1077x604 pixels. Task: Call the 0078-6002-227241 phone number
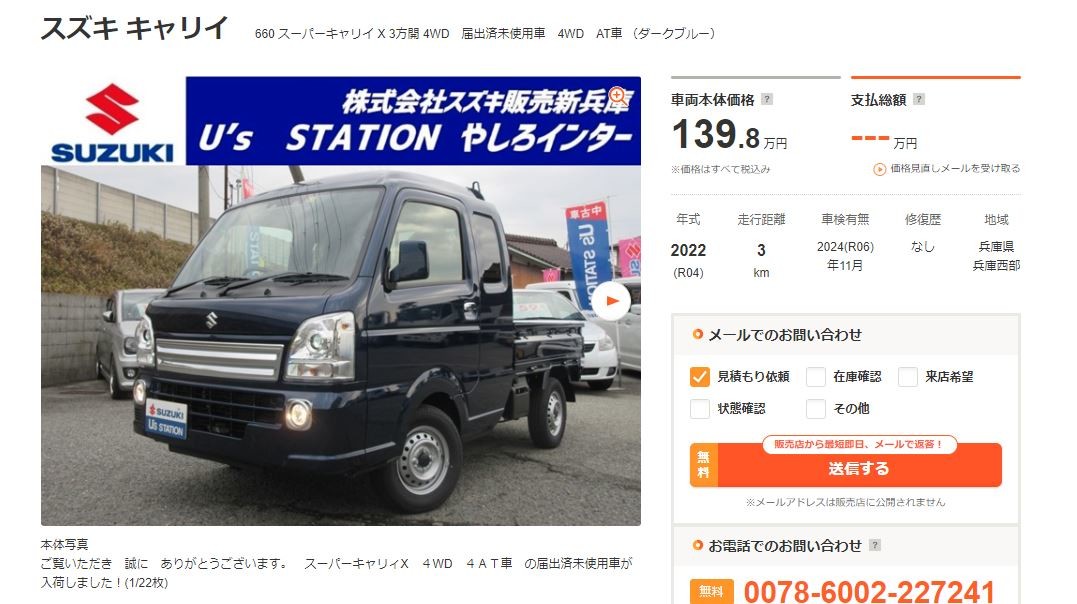click(x=869, y=592)
